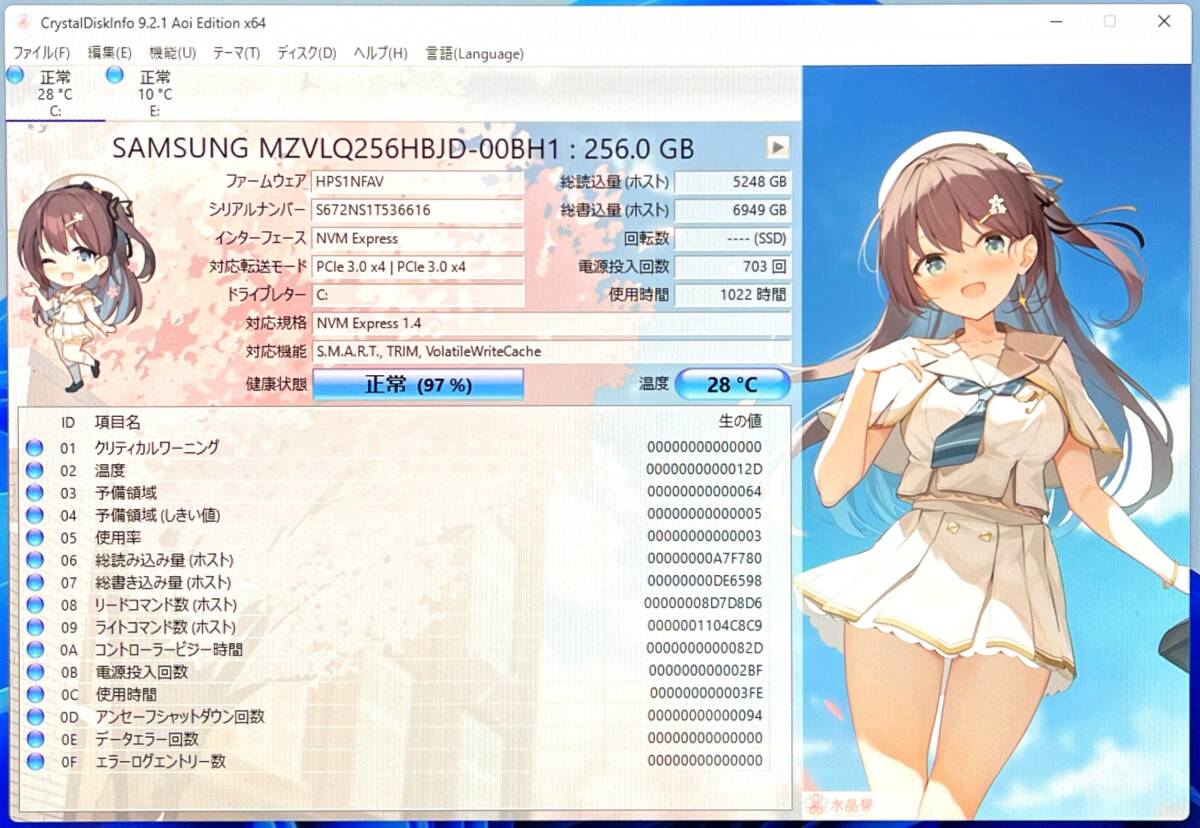Open the 機能(U) menu
This screenshot has width=1200, height=828.
pyautogui.click(x=172, y=53)
